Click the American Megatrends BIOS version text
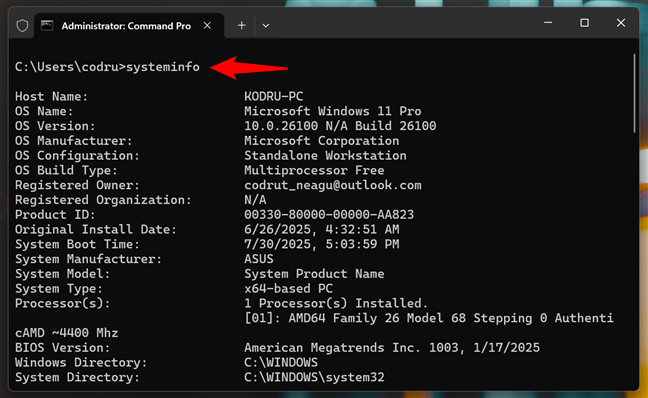The height and width of the screenshot is (398, 648). (392, 348)
